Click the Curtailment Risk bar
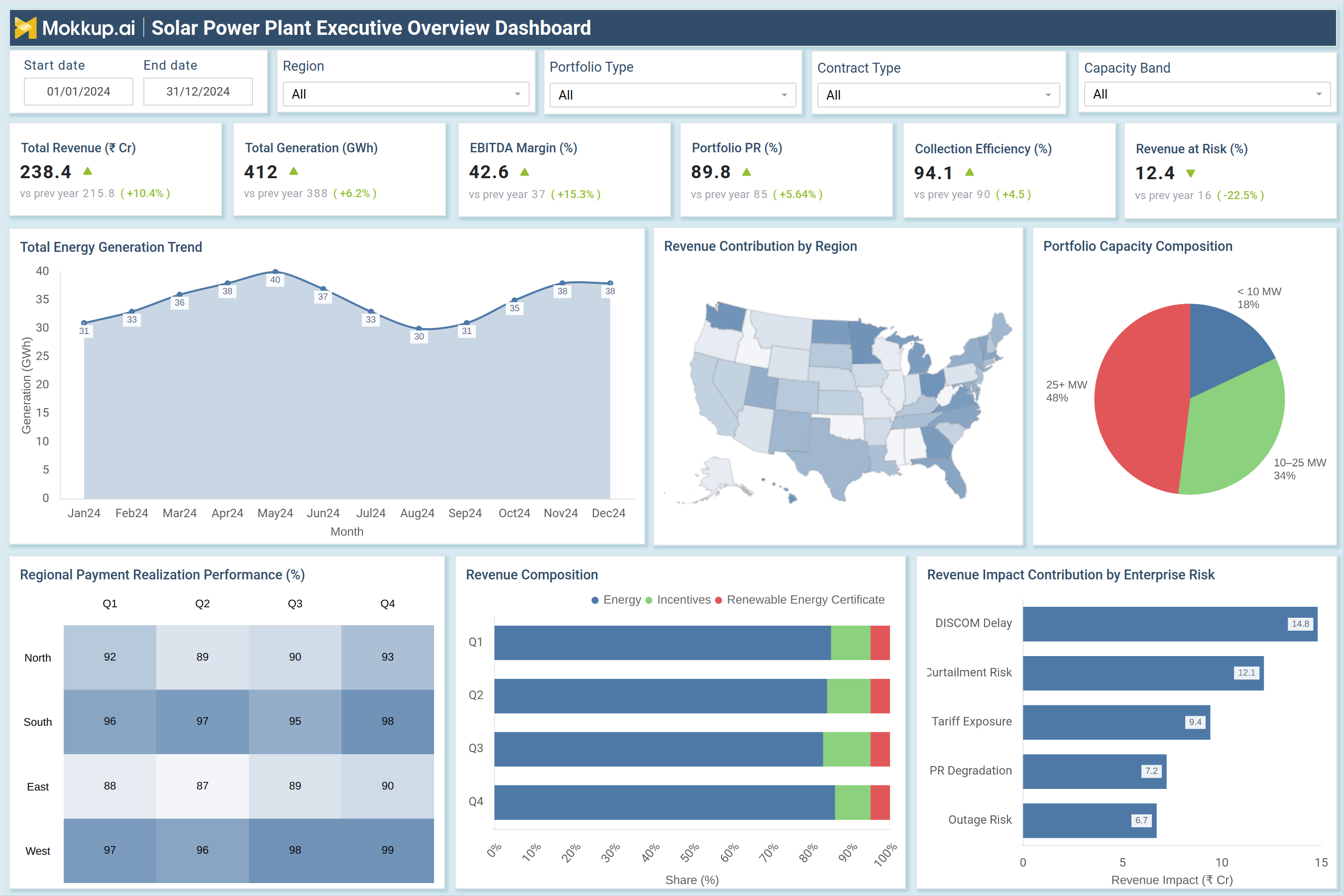The width and height of the screenshot is (1344, 896). (1143, 673)
